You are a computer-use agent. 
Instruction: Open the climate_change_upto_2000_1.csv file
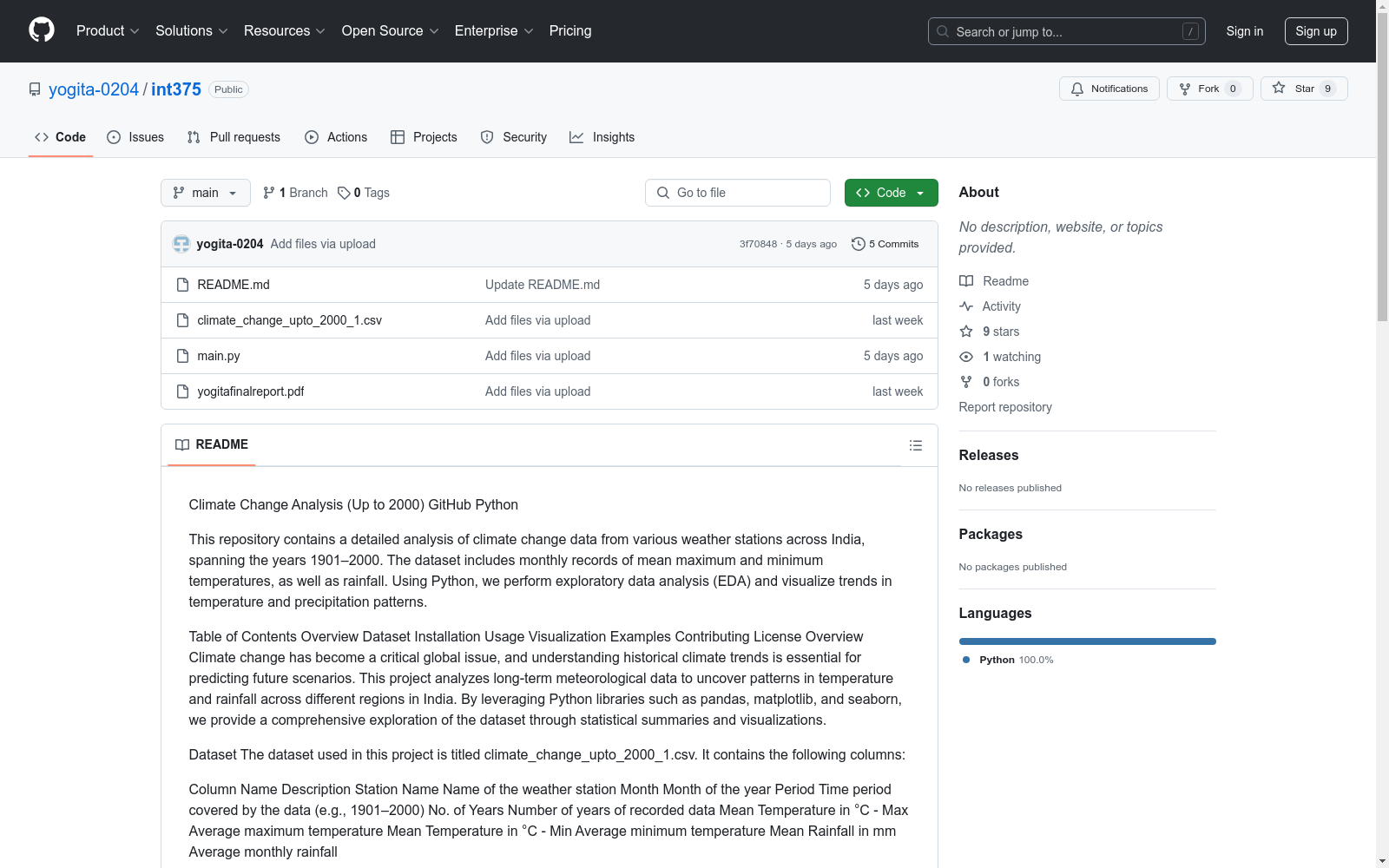[290, 320]
